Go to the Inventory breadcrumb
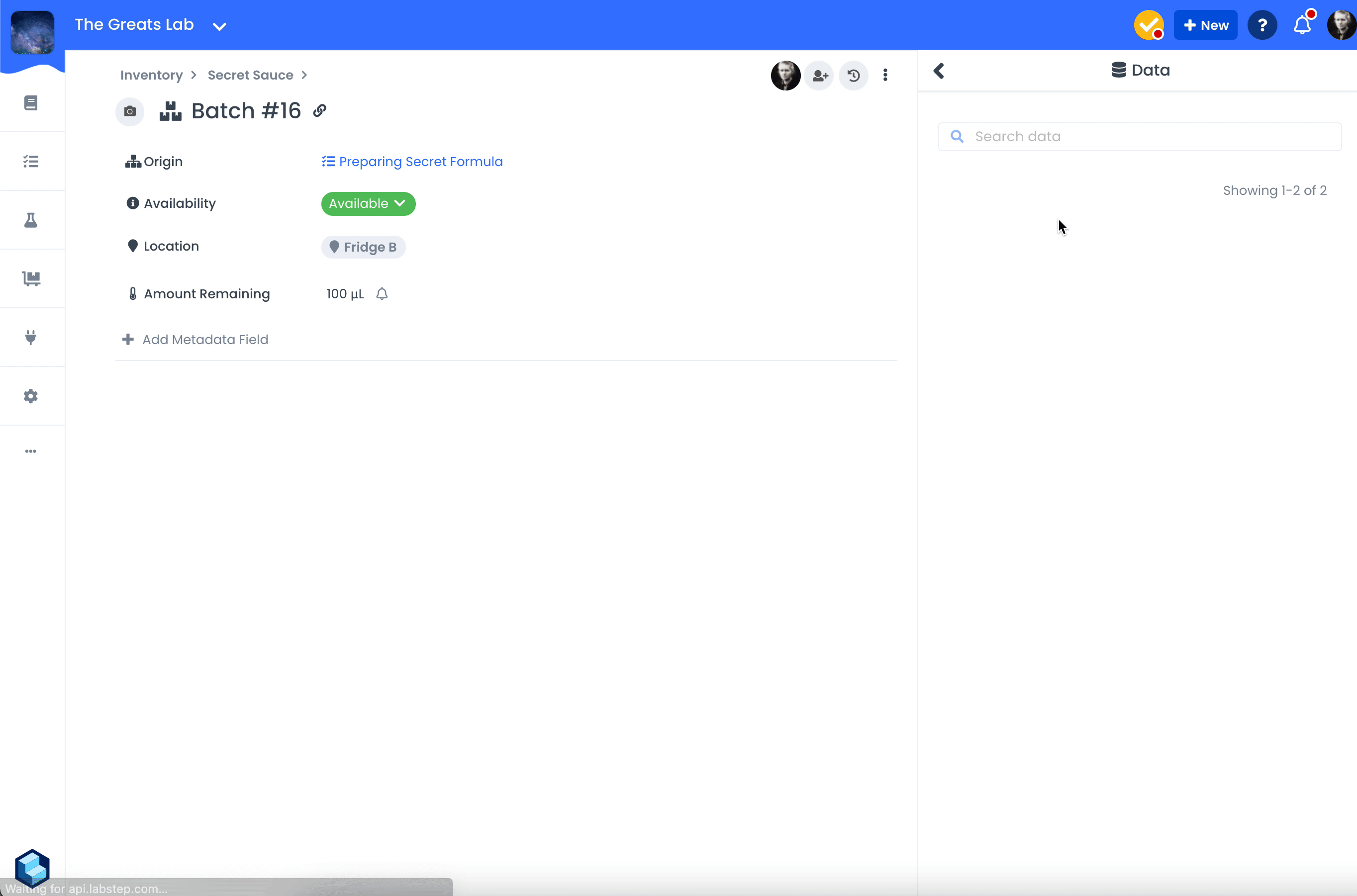Viewport: 1357px width, 896px height. pos(152,76)
